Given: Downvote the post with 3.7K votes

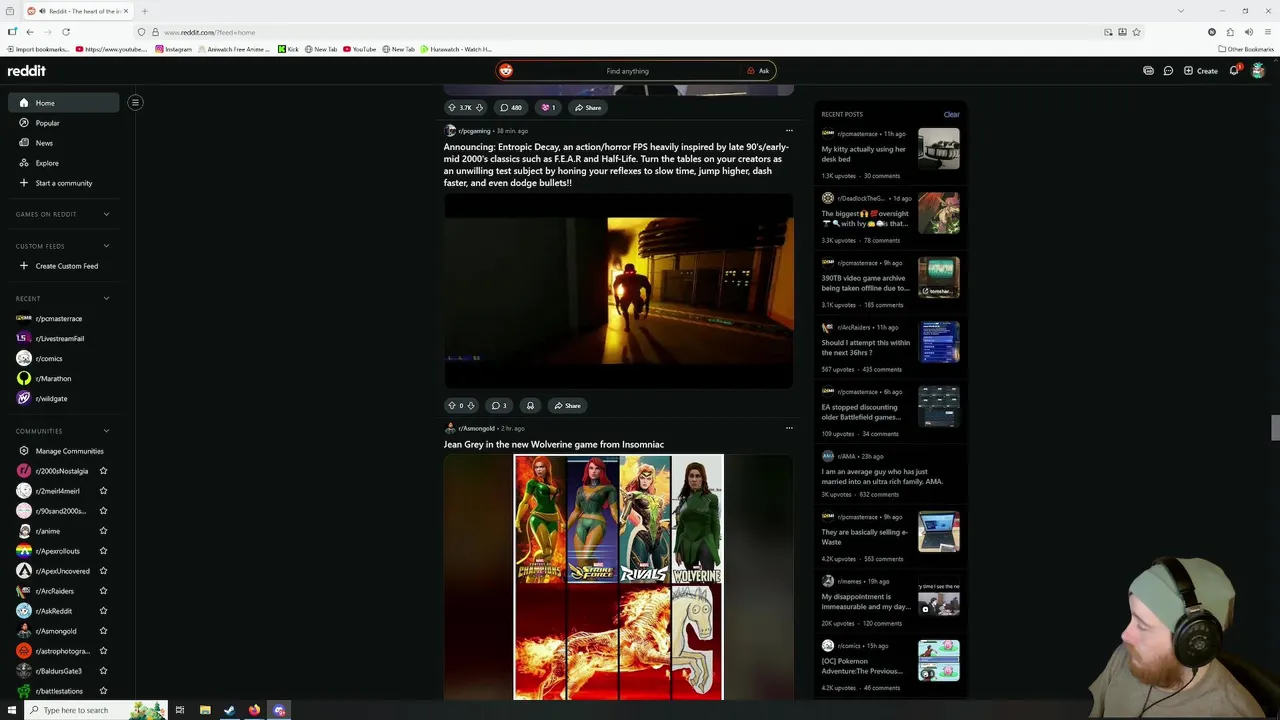Looking at the screenshot, I should click(480, 107).
